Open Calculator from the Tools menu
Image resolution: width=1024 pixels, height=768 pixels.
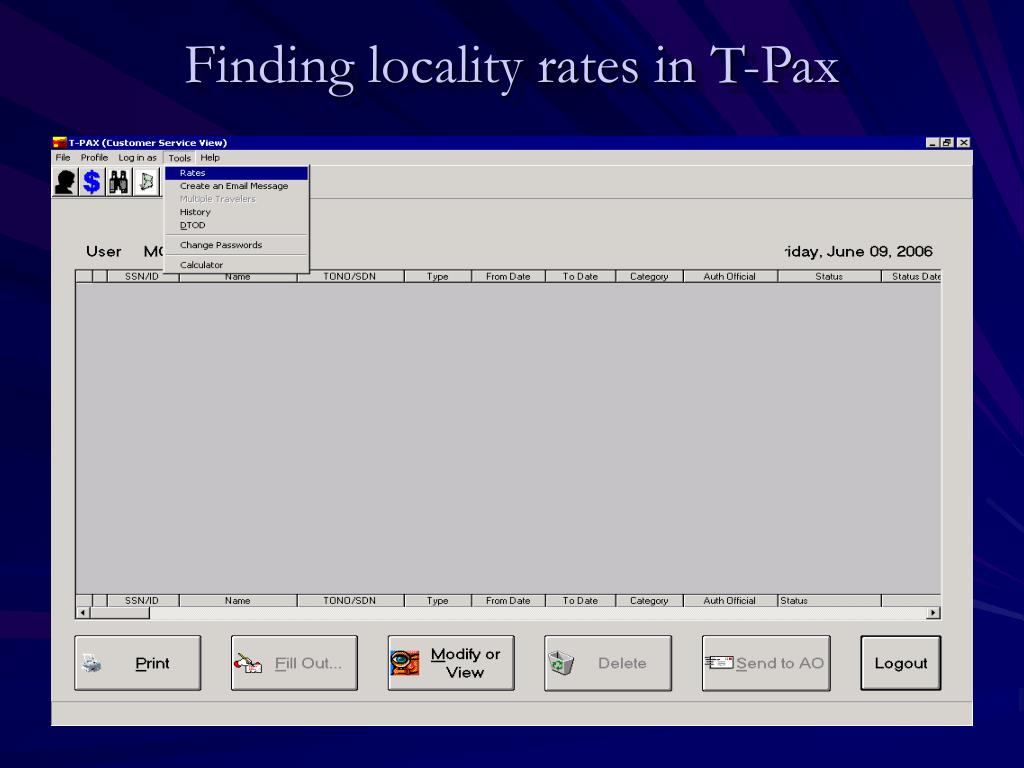coord(236,265)
